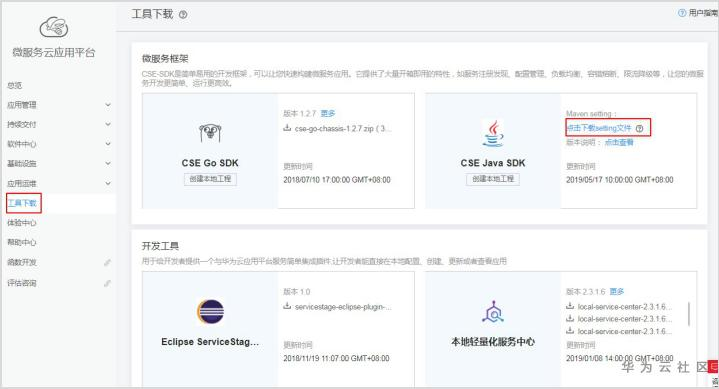Click the Maven setting label
719x389 pixels.
pos(591,114)
